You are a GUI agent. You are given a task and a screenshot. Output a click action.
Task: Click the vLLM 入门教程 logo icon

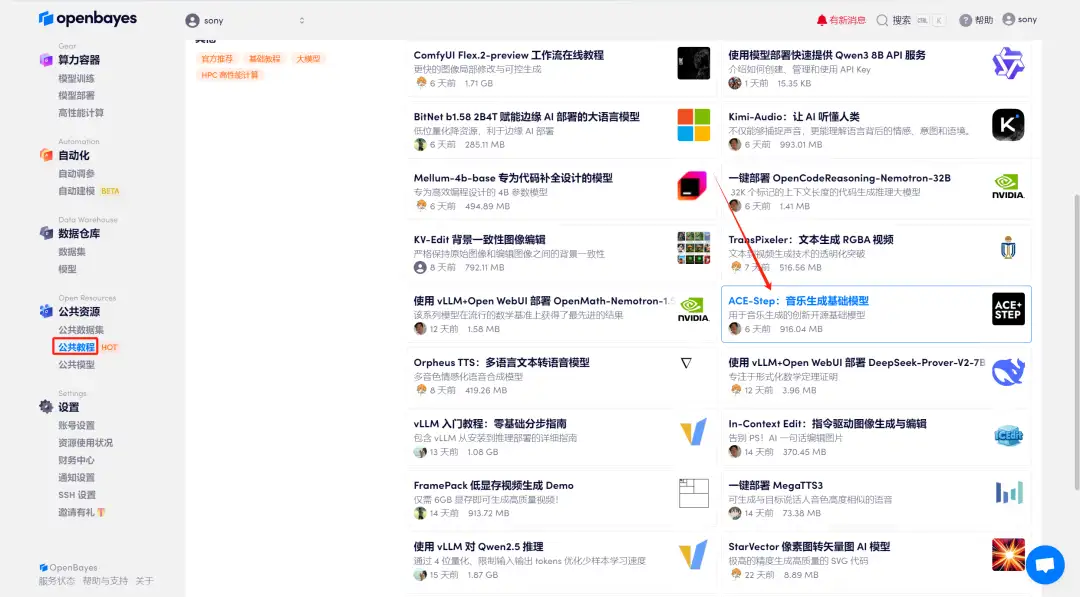[x=694, y=432]
